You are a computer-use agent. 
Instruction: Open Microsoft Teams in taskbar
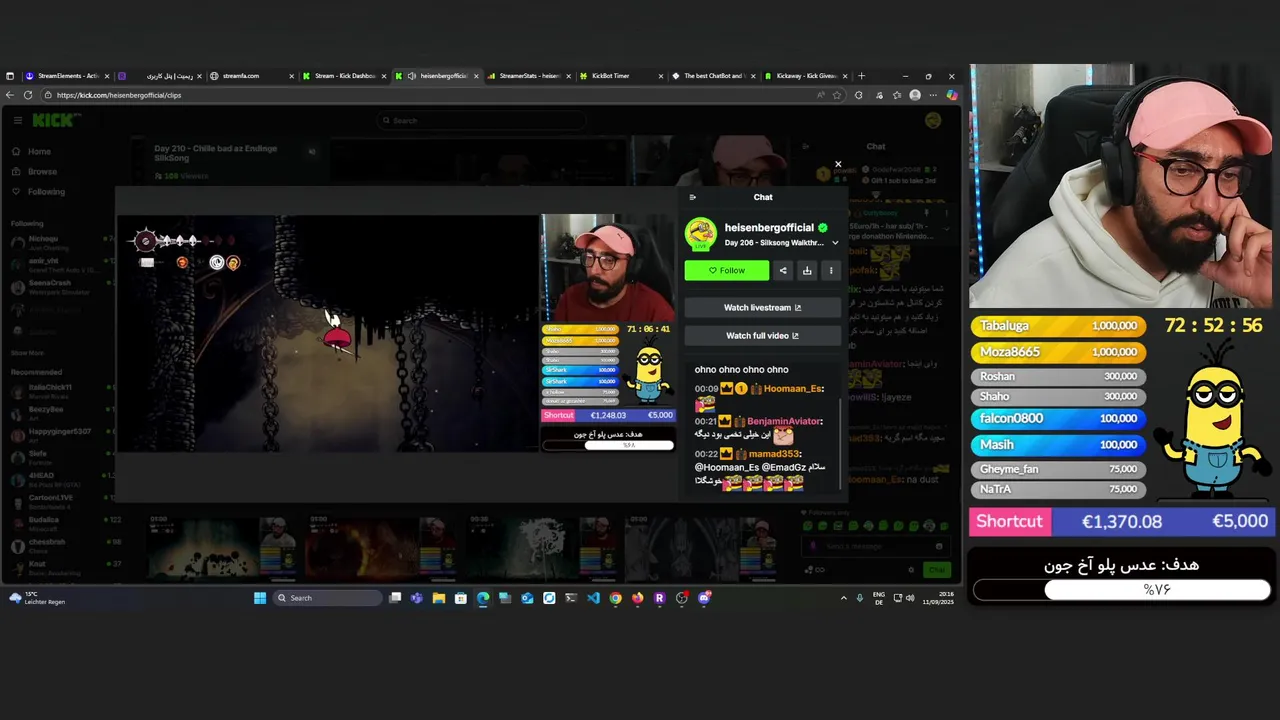417,598
